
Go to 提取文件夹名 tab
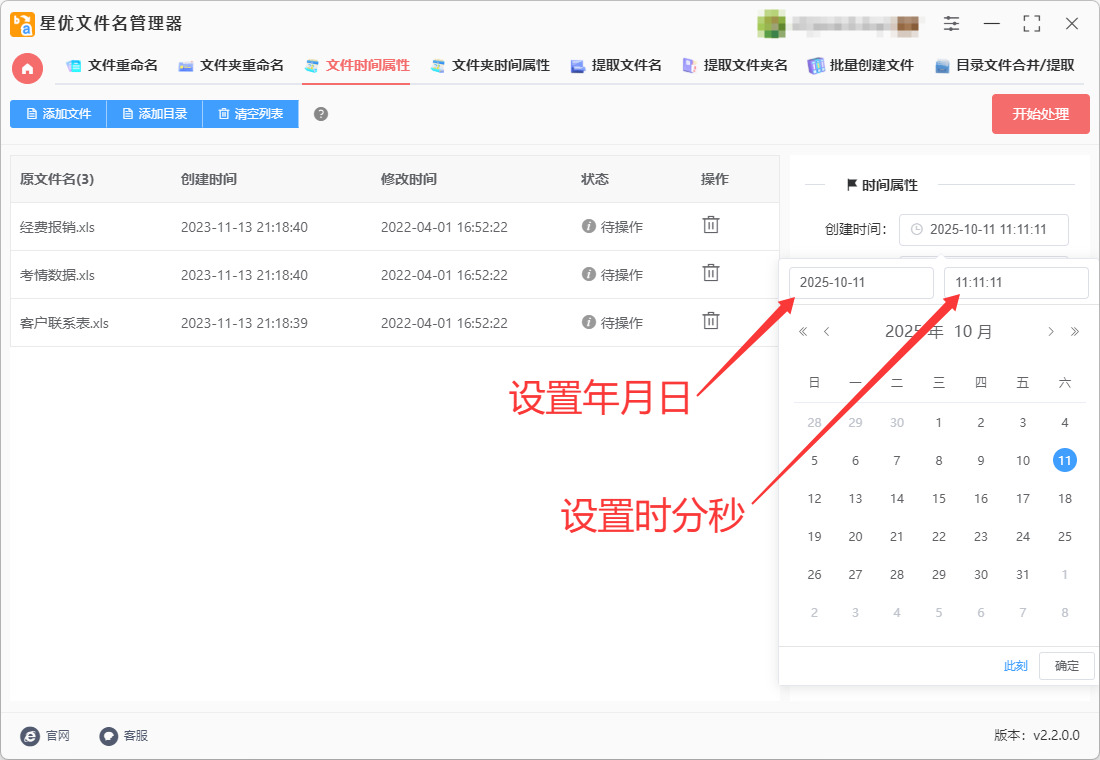[735, 66]
